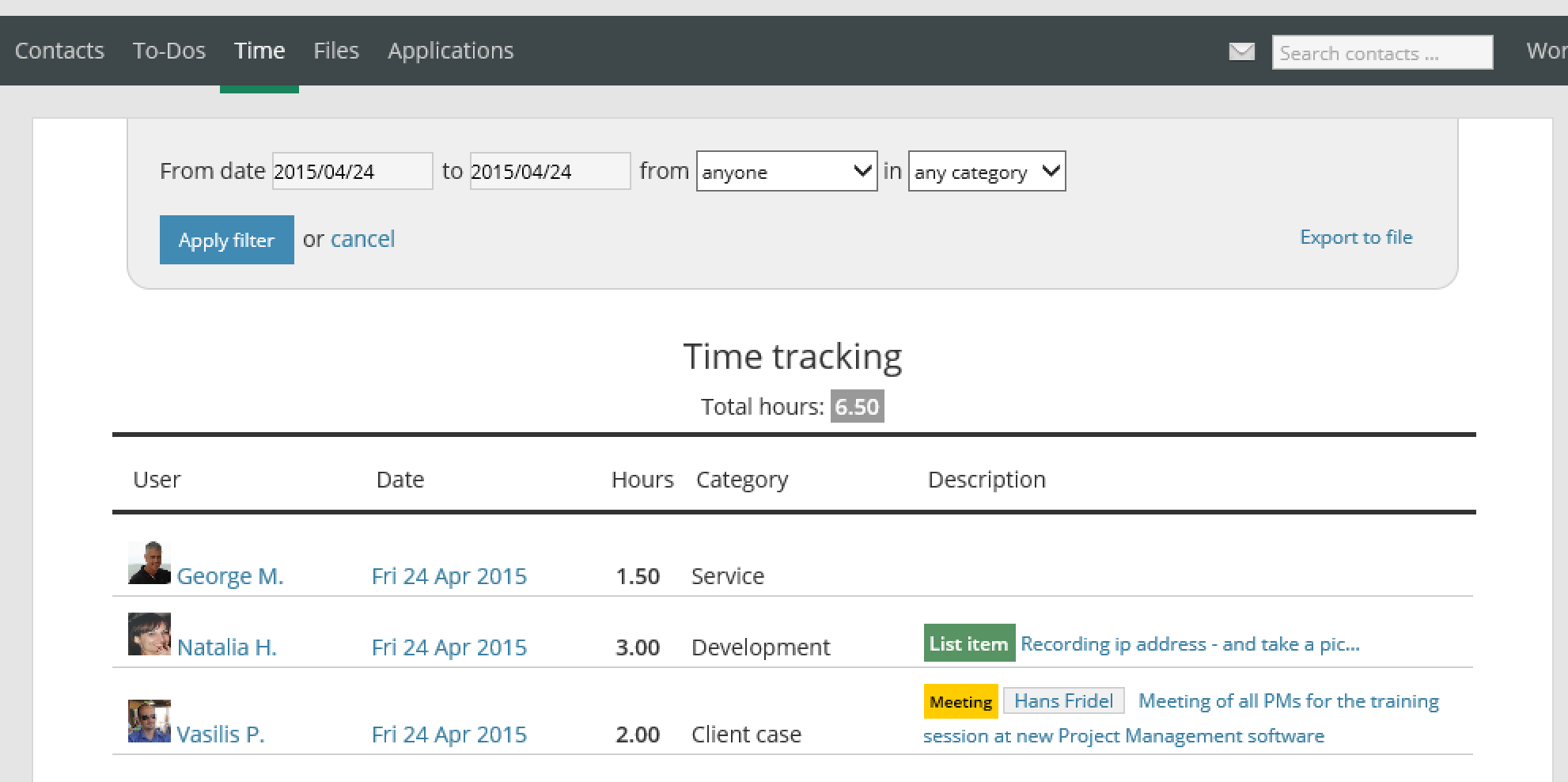Open the To-Dos section
Screen dimensions: 1568x782
pyautogui.click(x=169, y=51)
